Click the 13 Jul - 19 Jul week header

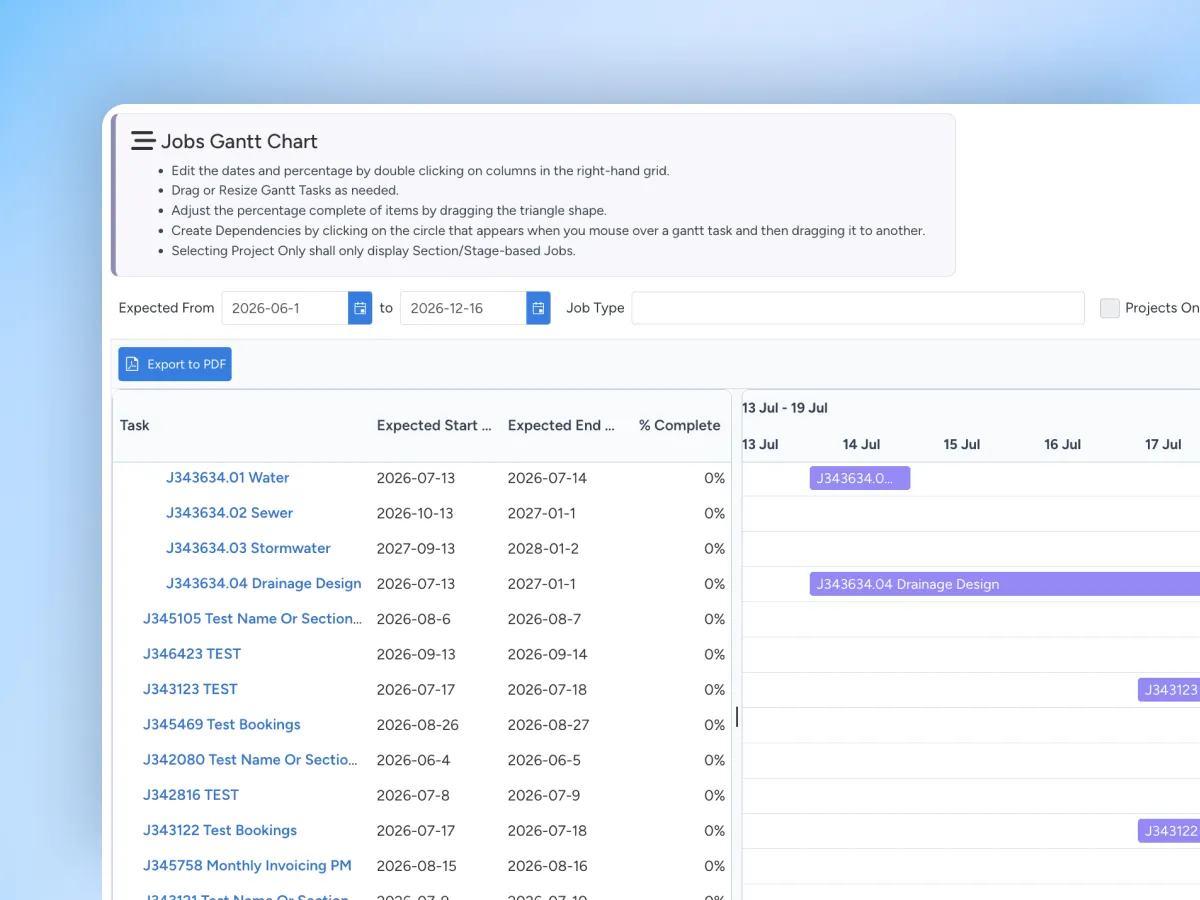click(785, 408)
